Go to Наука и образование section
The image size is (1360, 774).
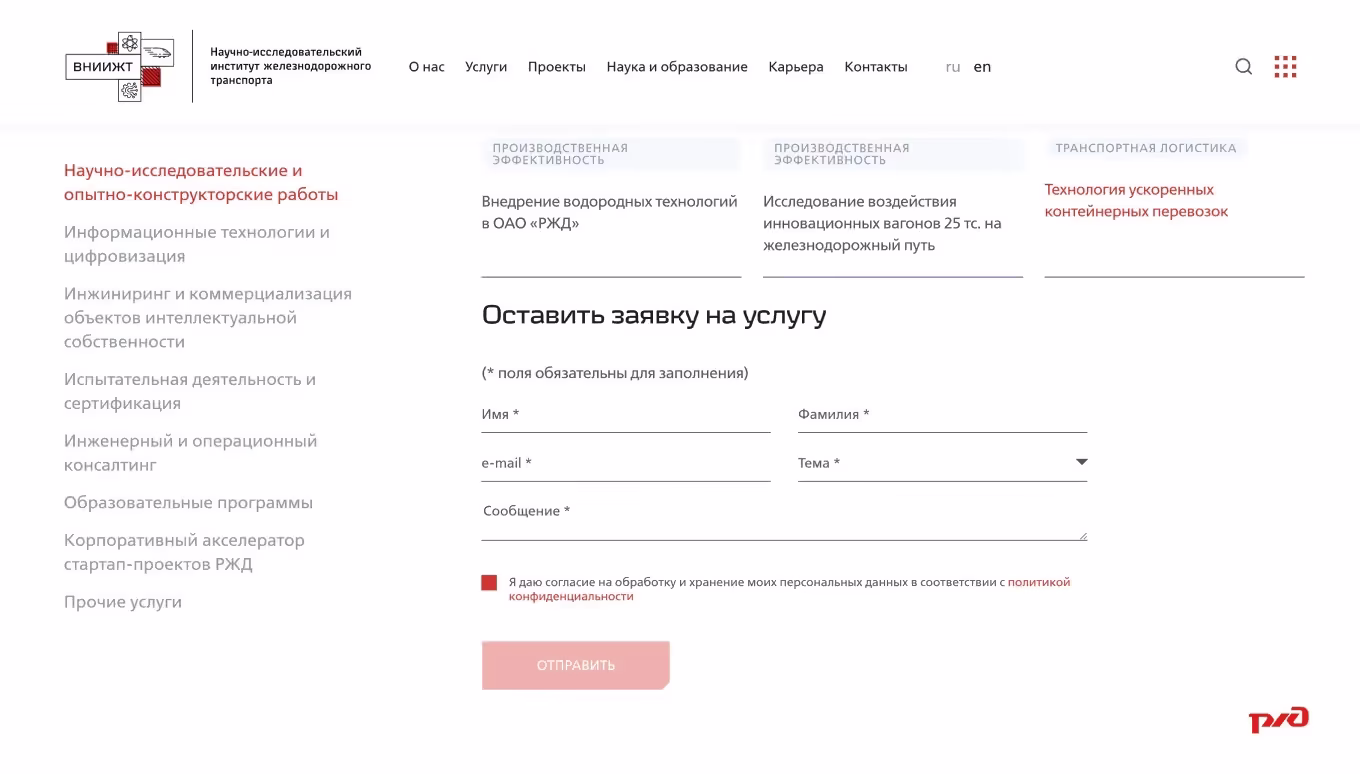(677, 67)
